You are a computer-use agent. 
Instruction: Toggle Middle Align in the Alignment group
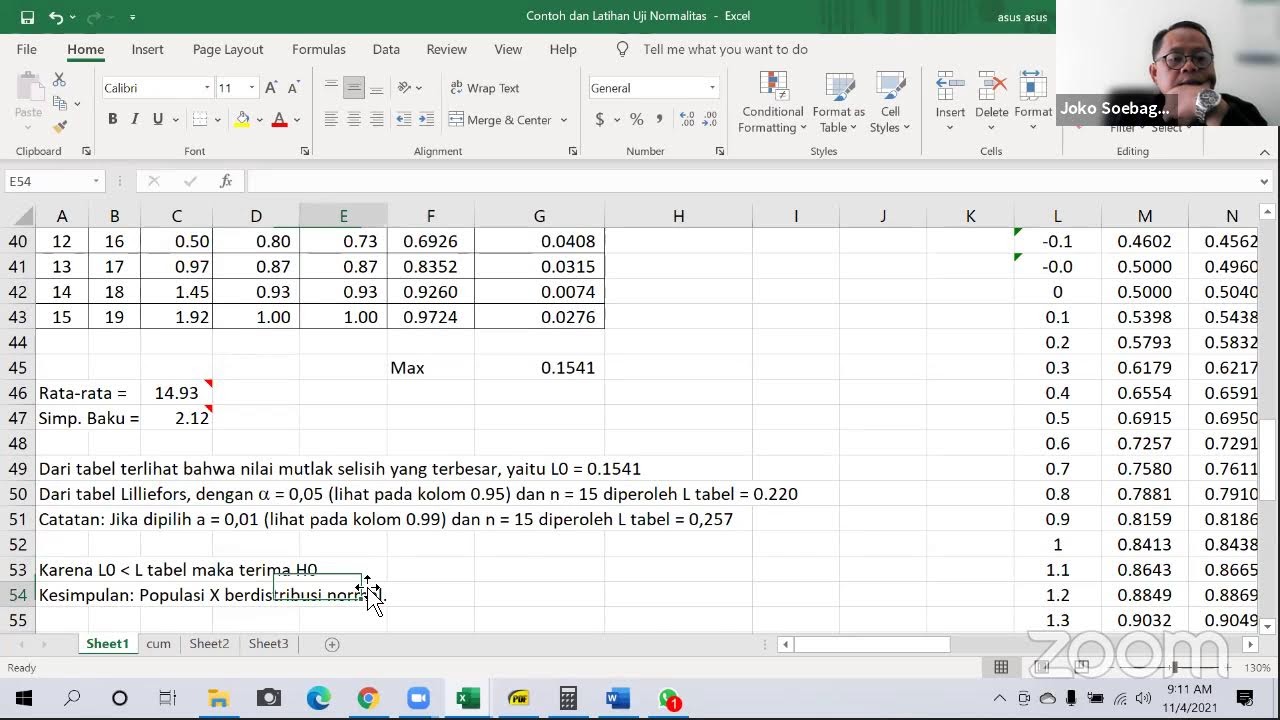tap(353, 88)
